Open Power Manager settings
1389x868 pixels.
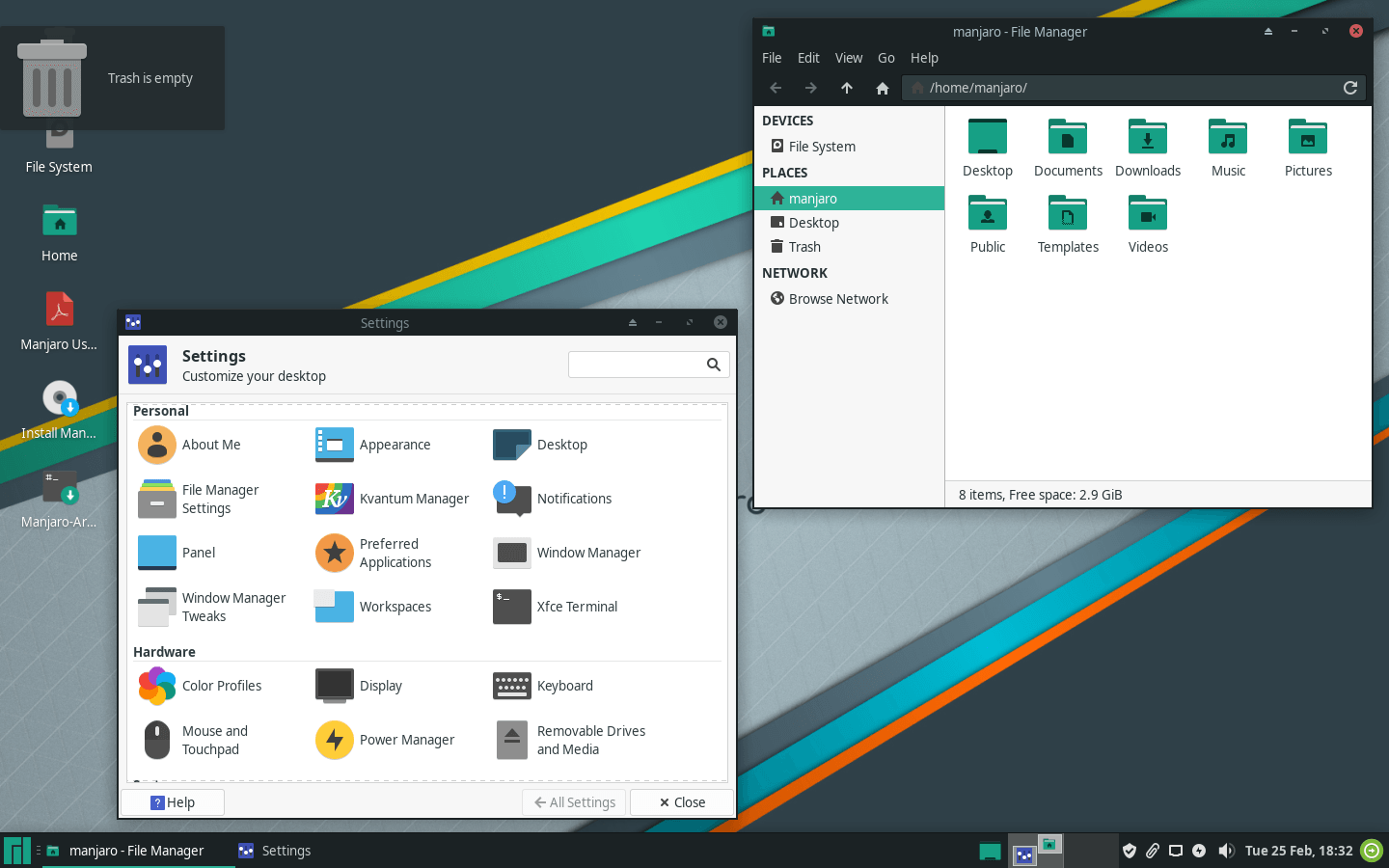334,740
